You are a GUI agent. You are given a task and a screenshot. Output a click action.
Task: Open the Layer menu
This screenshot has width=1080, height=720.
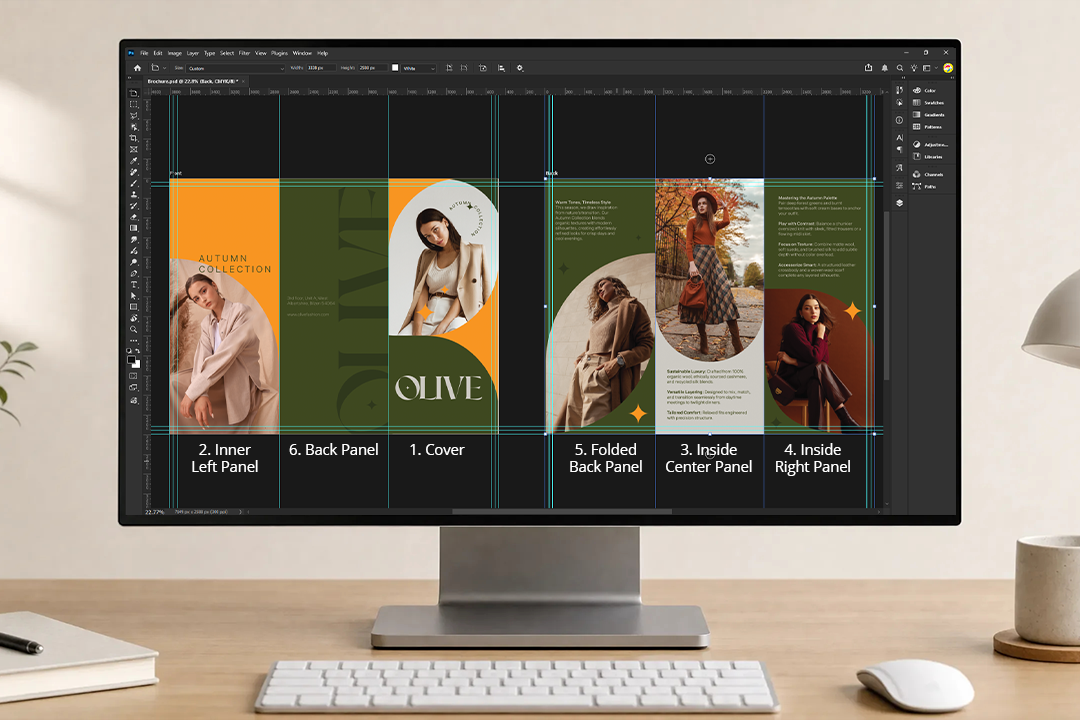(x=193, y=53)
